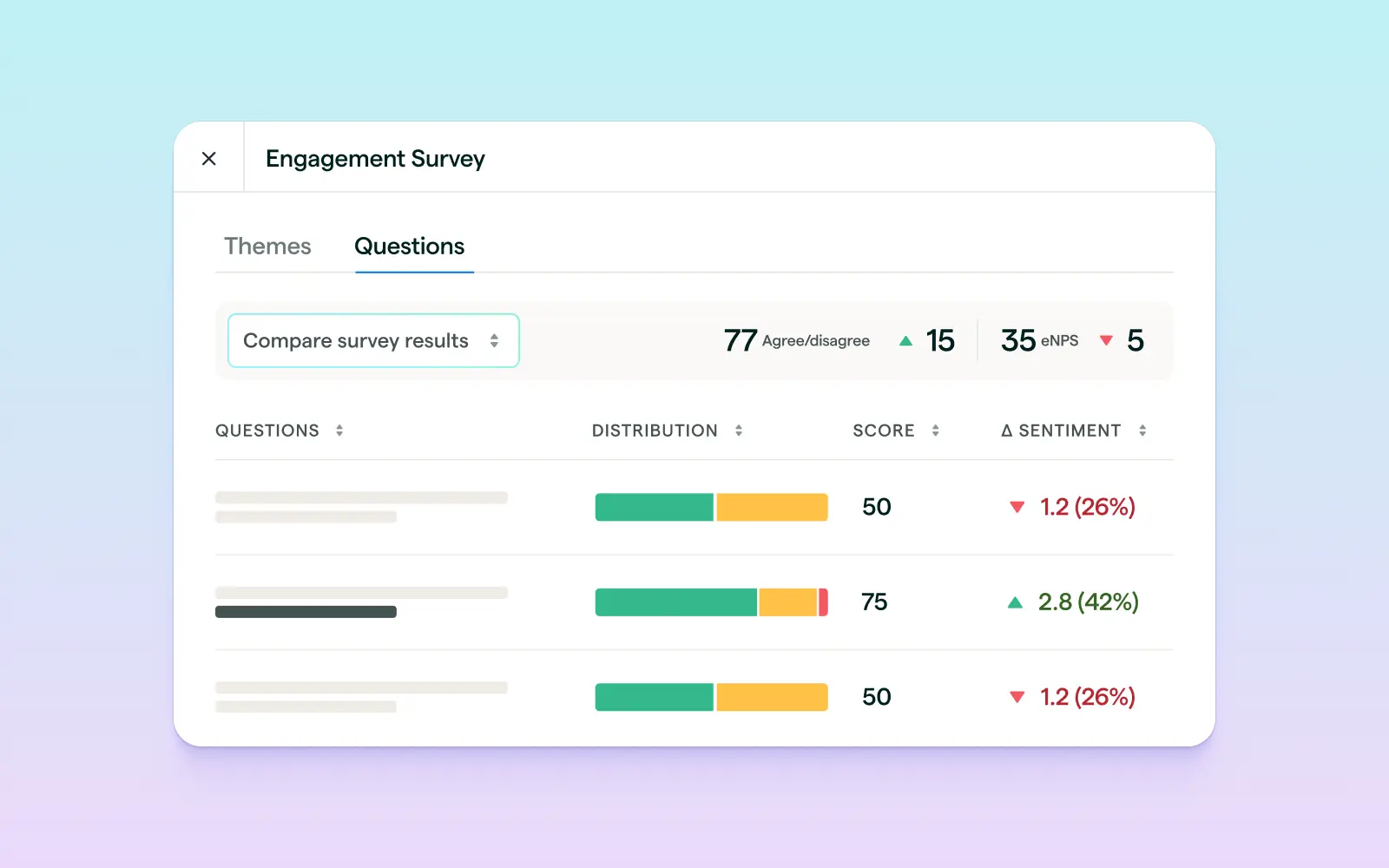Click the red sliver on the middle distribution bar
The width and height of the screenshot is (1389, 868).
pyautogui.click(x=823, y=602)
